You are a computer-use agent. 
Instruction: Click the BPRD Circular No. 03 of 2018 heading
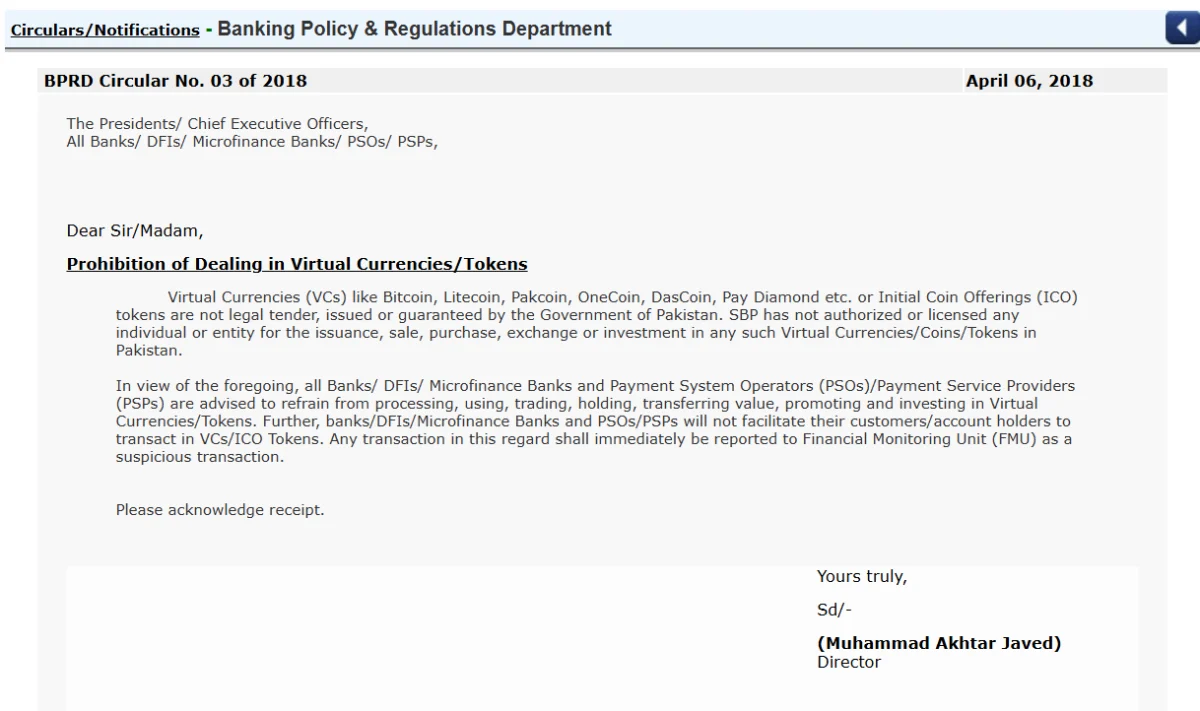[x=175, y=81]
